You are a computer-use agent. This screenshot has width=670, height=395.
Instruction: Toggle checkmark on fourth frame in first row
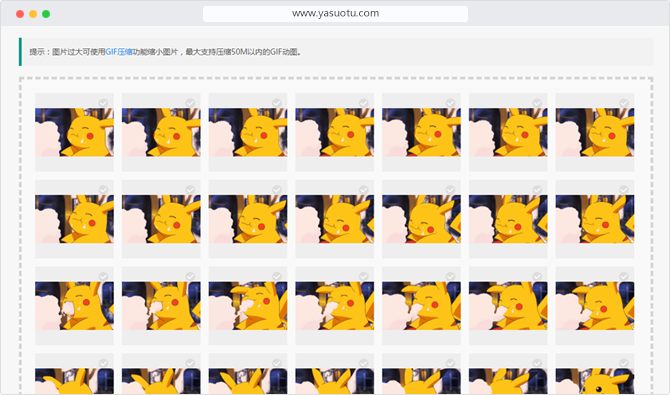pyautogui.click(x=364, y=103)
